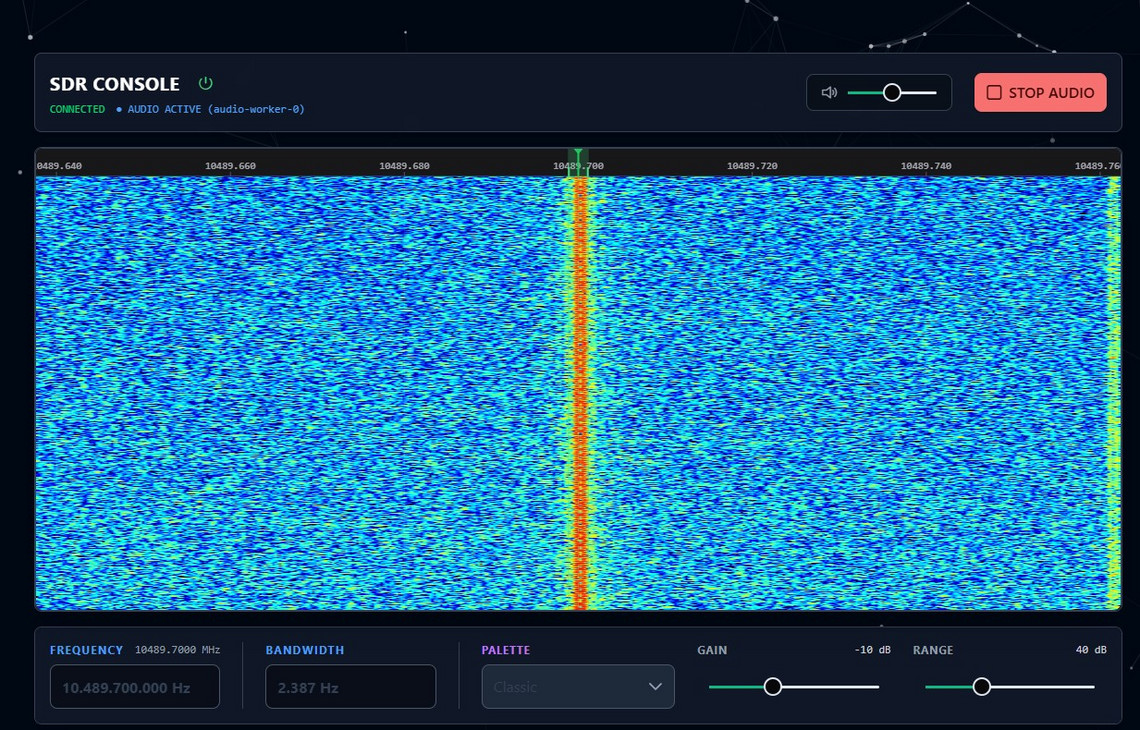Click the Gain slider handle
Viewport: 1140px width, 730px height.
point(772,687)
